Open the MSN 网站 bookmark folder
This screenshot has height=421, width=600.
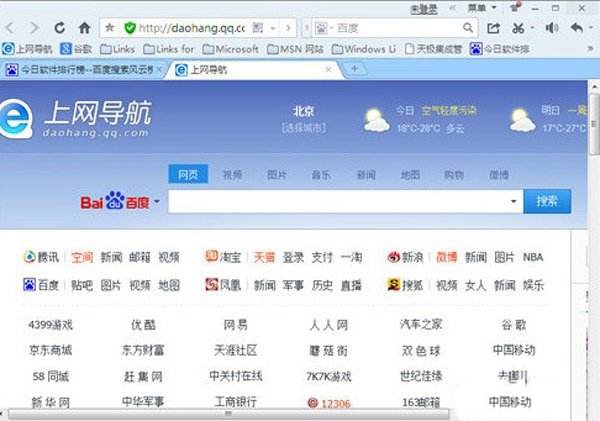295,49
